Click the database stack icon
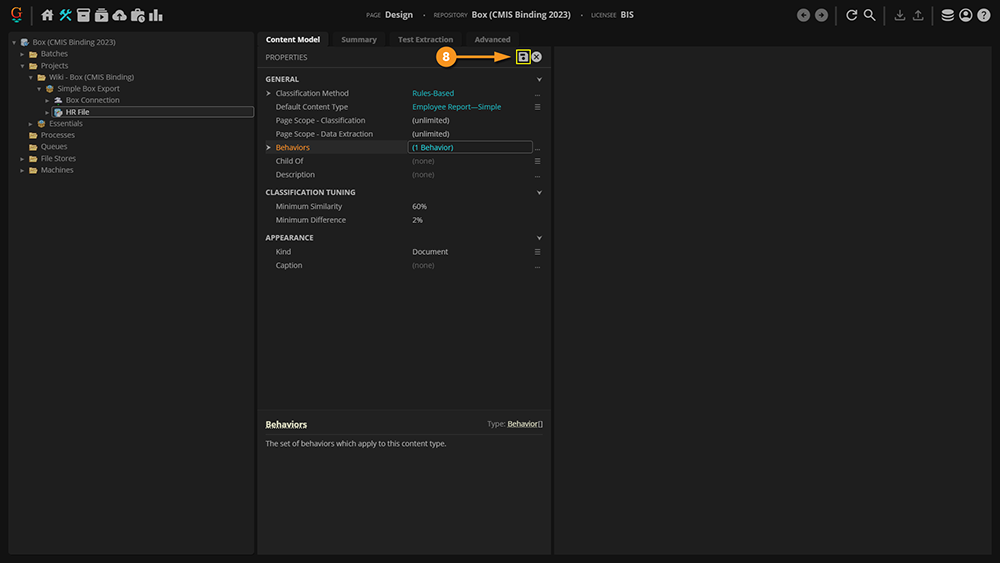 click(x=947, y=15)
